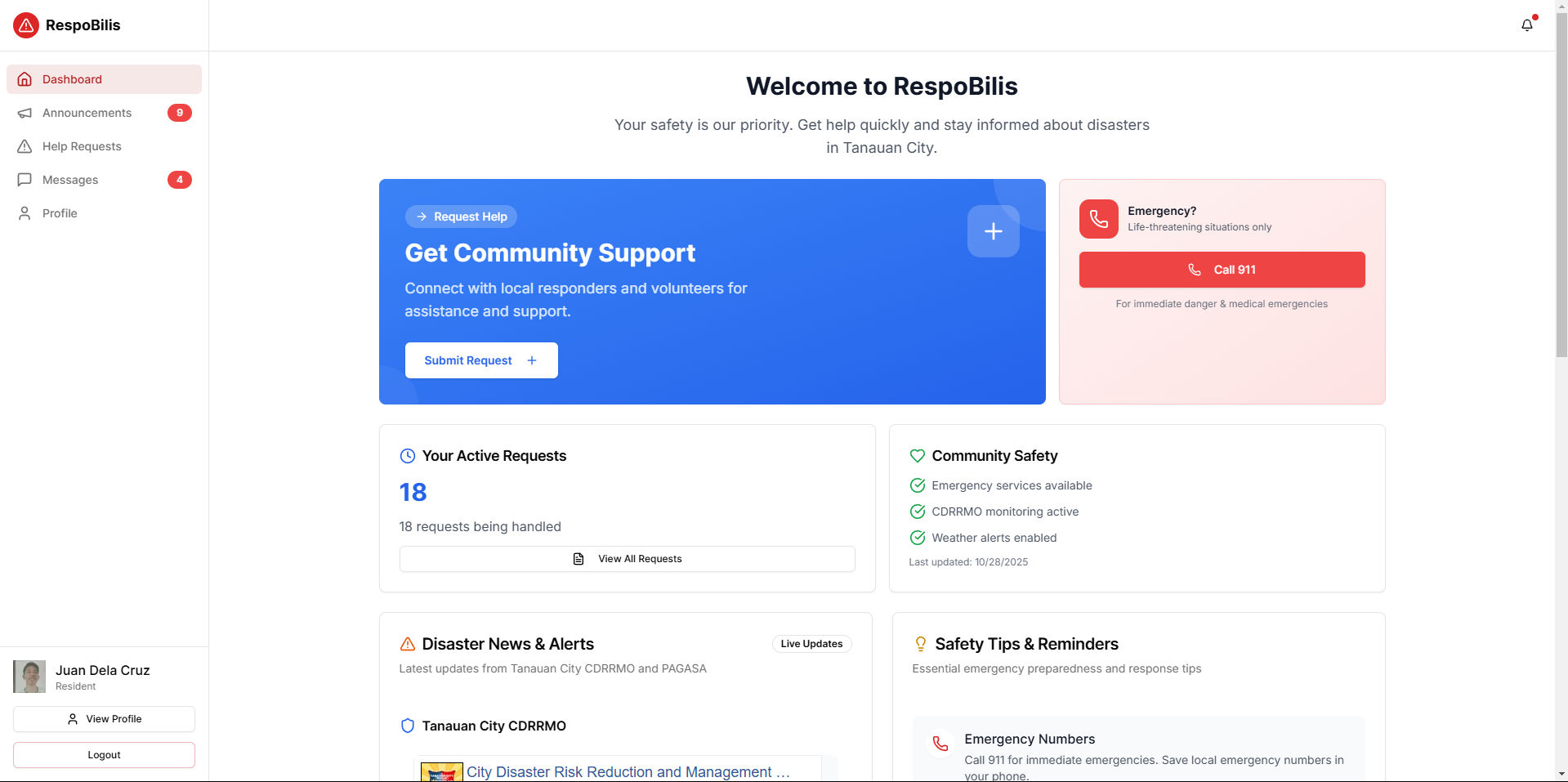The width and height of the screenshot is (1568, 782).
Task: Click the Submit Request button
Action: tap(481, 360)
